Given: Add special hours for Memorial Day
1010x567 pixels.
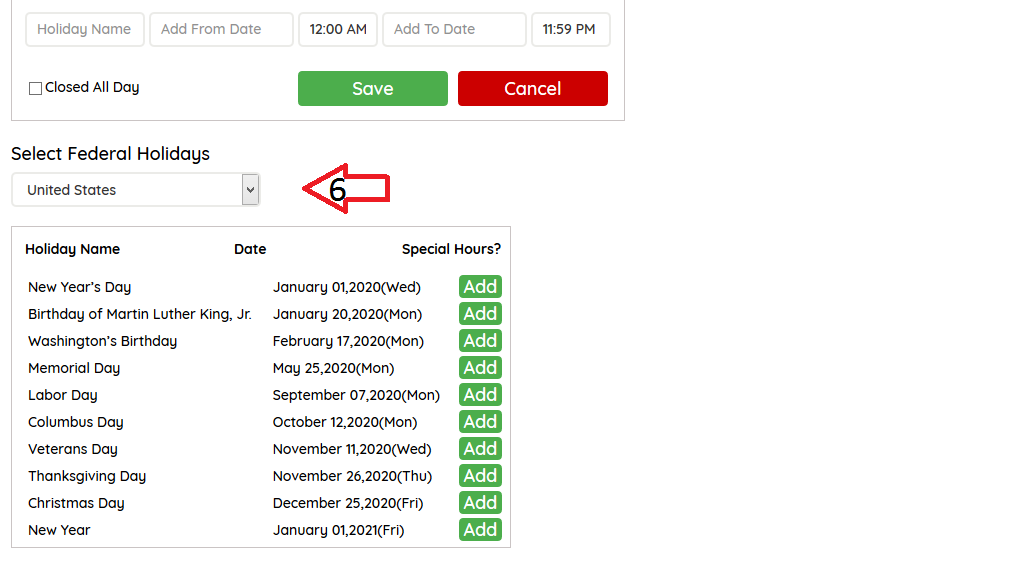Looking at the screenshot, I should (x=480, y=368).
